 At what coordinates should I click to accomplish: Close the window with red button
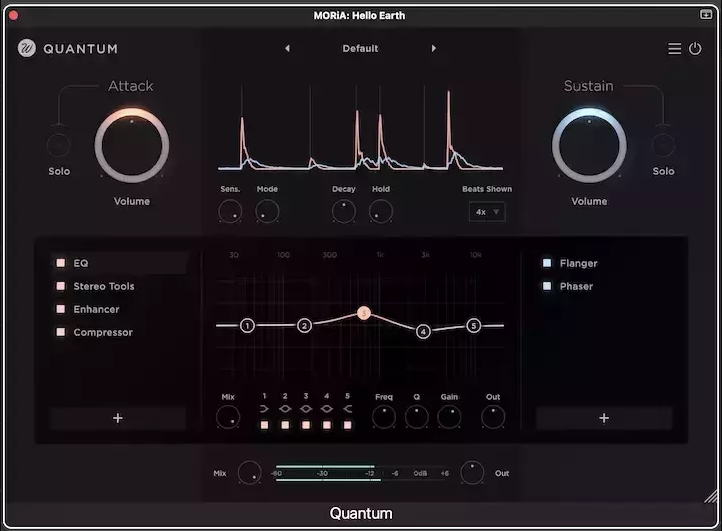(x=13, y=15)
